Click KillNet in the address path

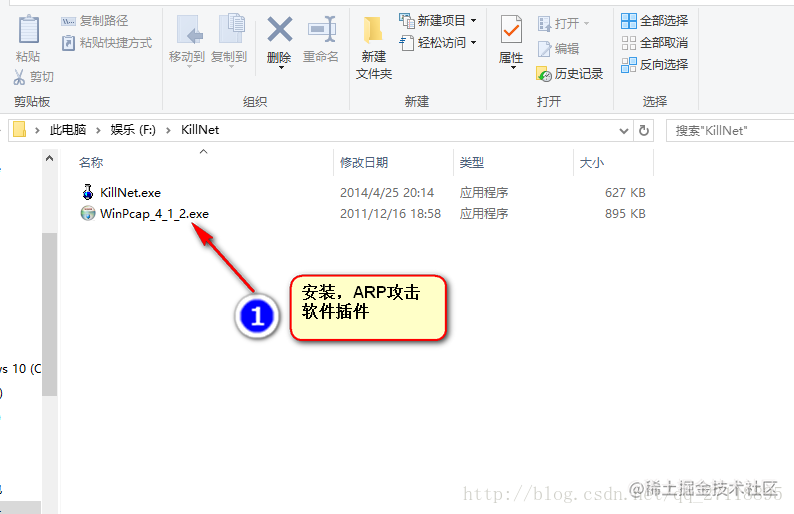click(x=200, y=130)
